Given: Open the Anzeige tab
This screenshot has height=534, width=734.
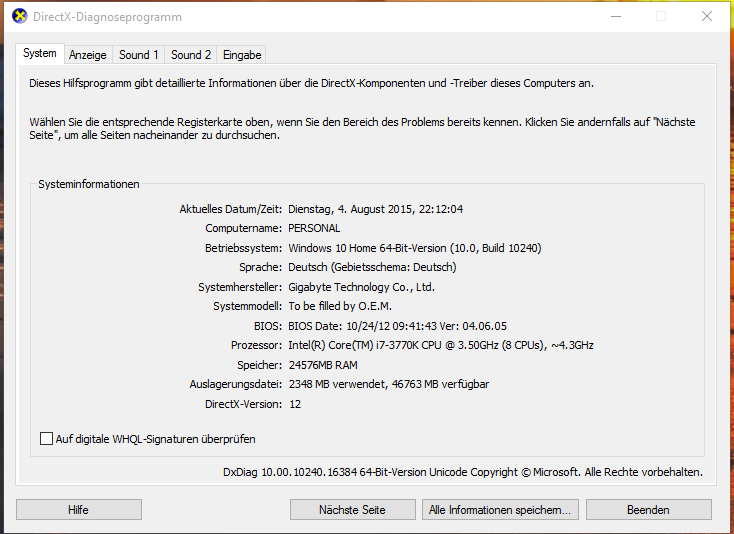Looking at the screenshot, I should point(88,55).
